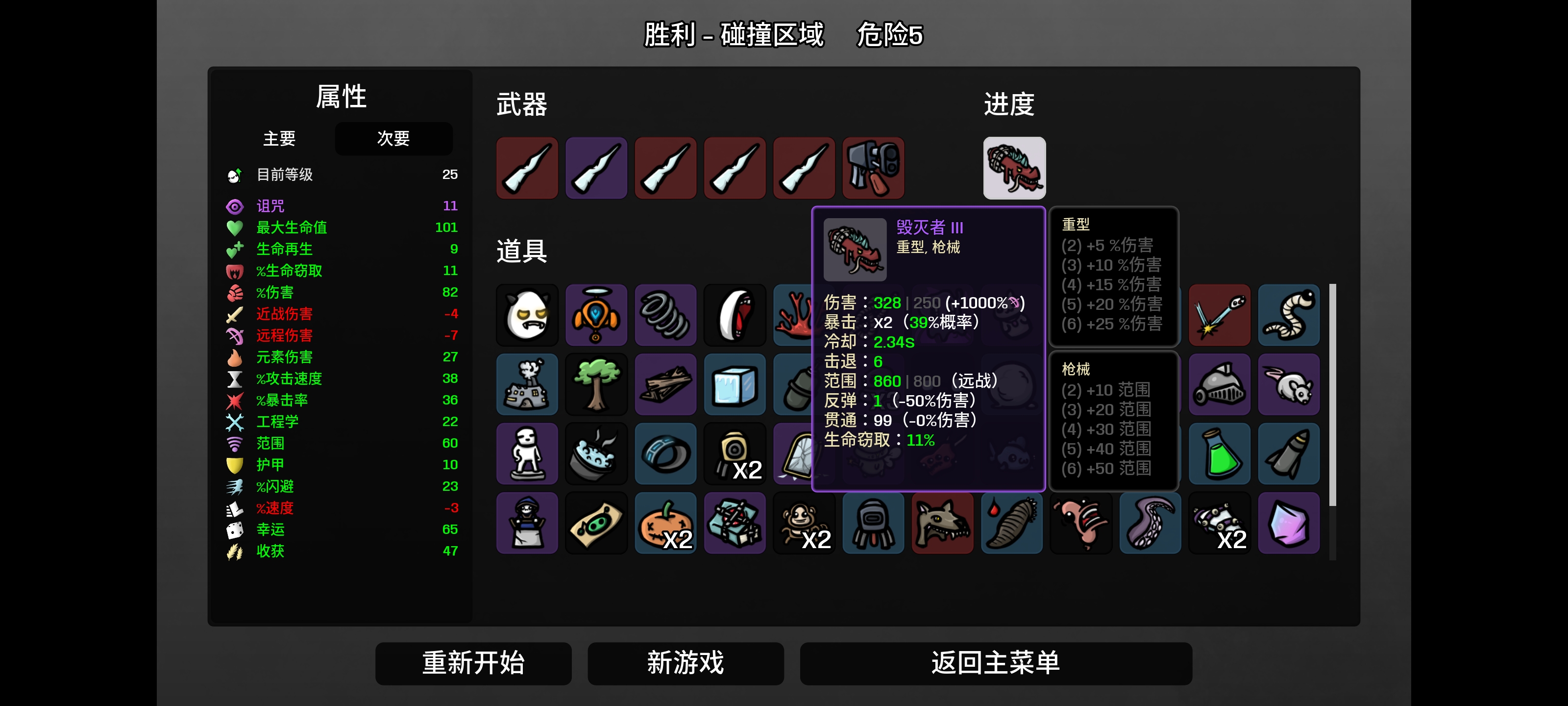Click the monkey item with x2
The image size is (1568, 706).
point(804,523)
